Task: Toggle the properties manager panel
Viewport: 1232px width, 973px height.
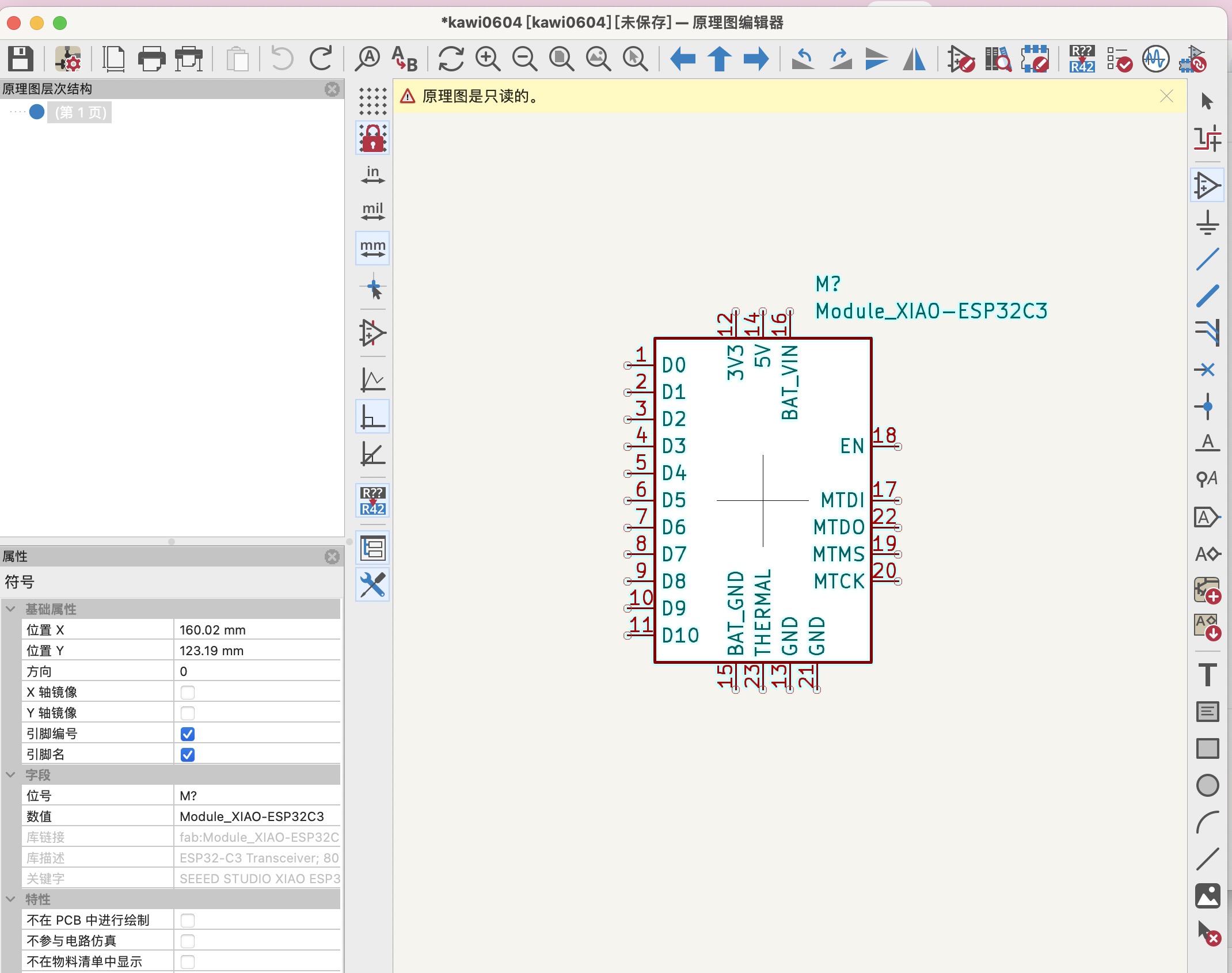Action: click(x=372, y=584)
